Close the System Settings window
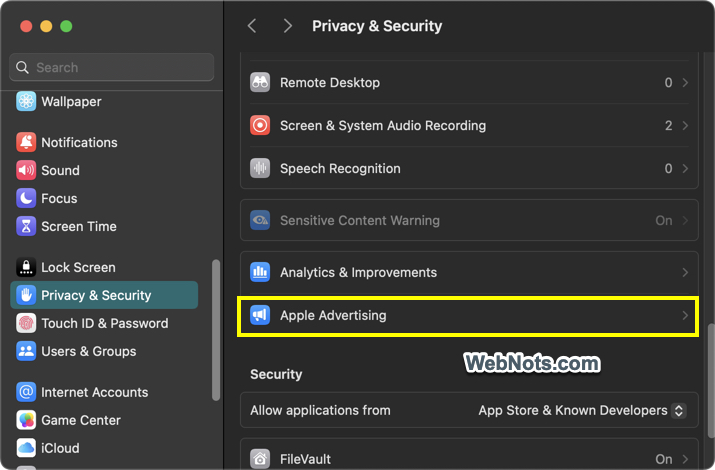Image resolution: width=715 pixels, height=470 pixels. pos(26,26)
